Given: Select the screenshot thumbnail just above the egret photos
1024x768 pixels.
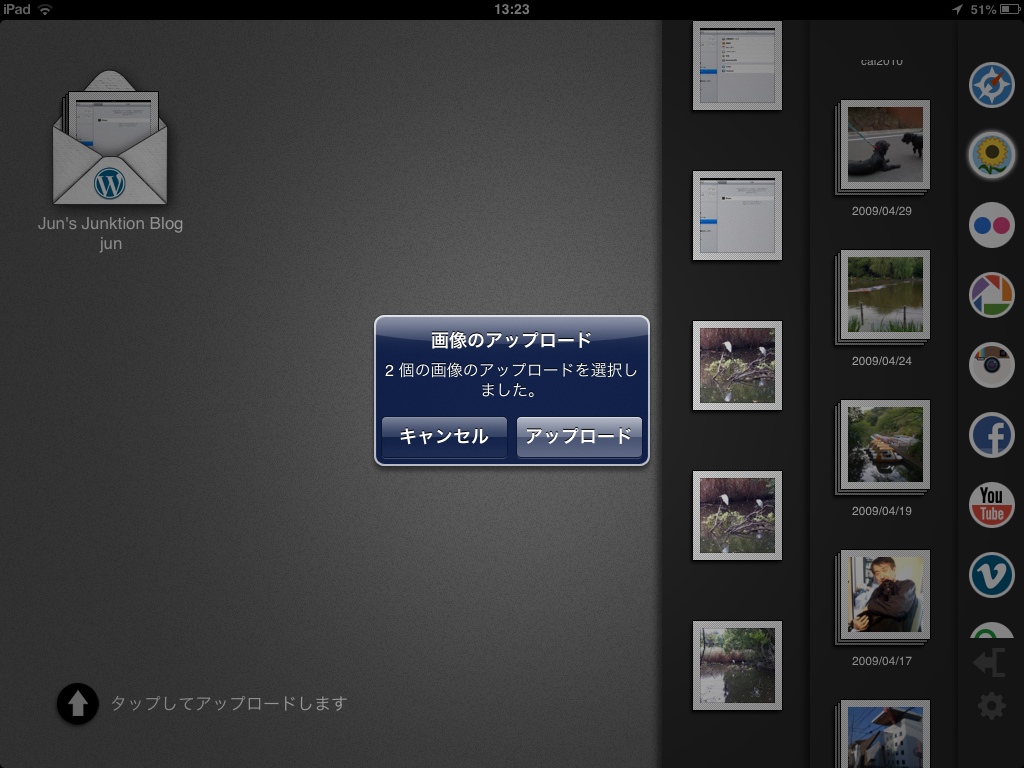Looking at the screenshot, I should [737, 216].
